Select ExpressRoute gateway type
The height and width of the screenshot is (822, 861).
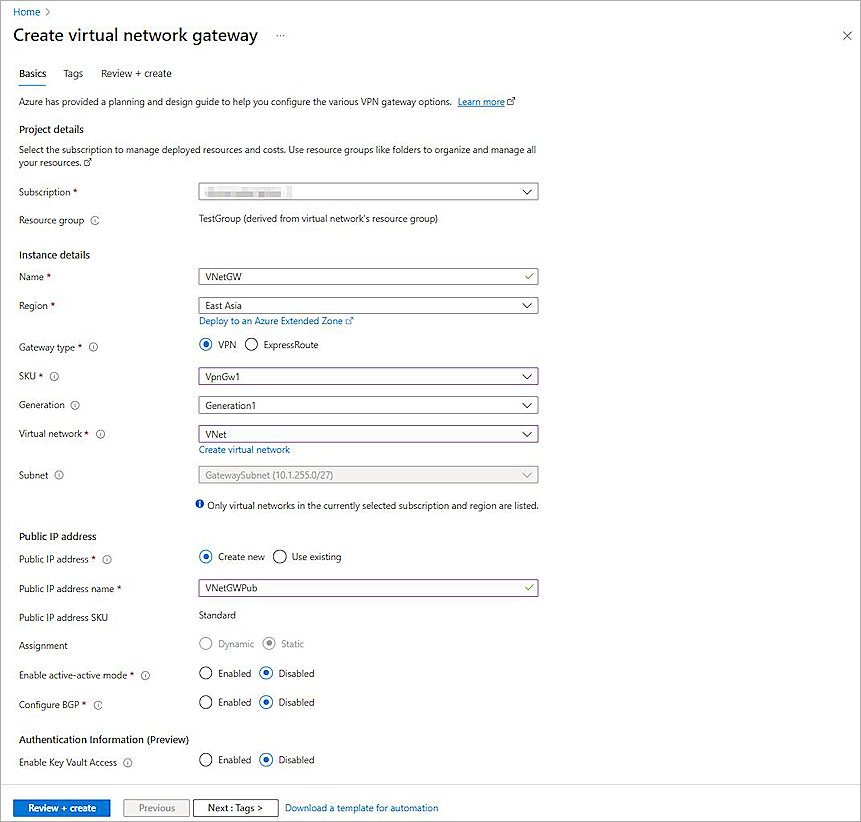251,345
